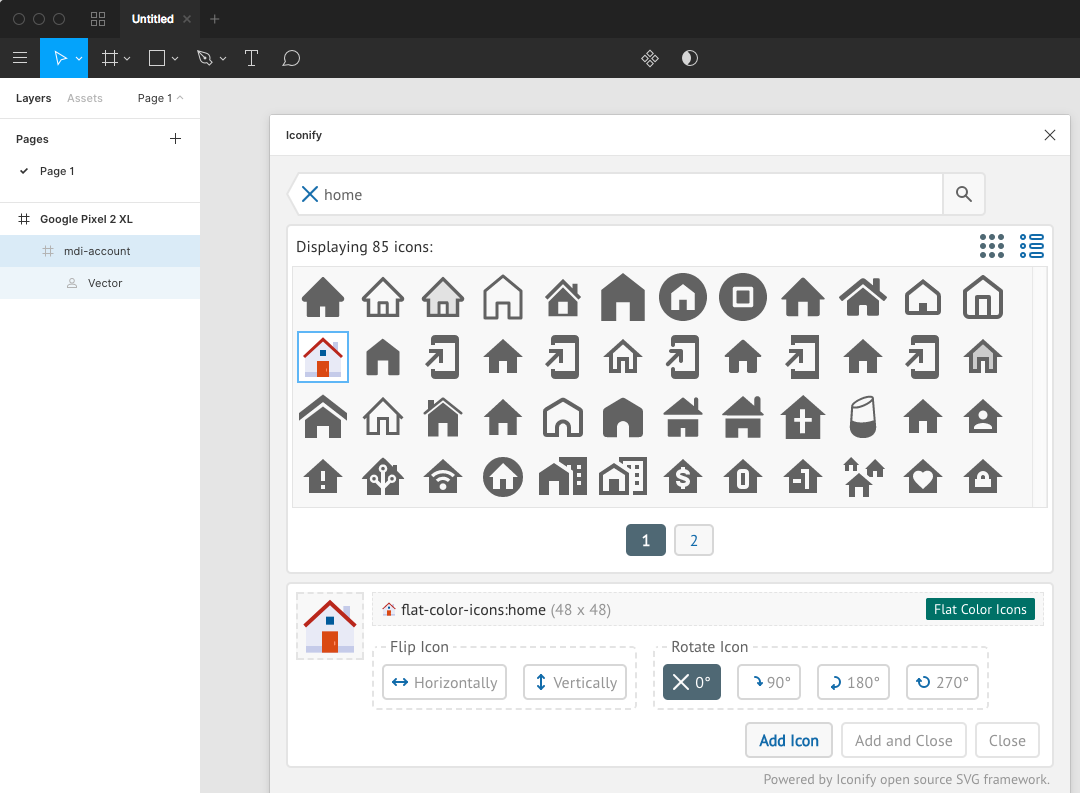Select the square-in-circle icon in top row
Screen dimensions: 1080x793
click(742, 297)
